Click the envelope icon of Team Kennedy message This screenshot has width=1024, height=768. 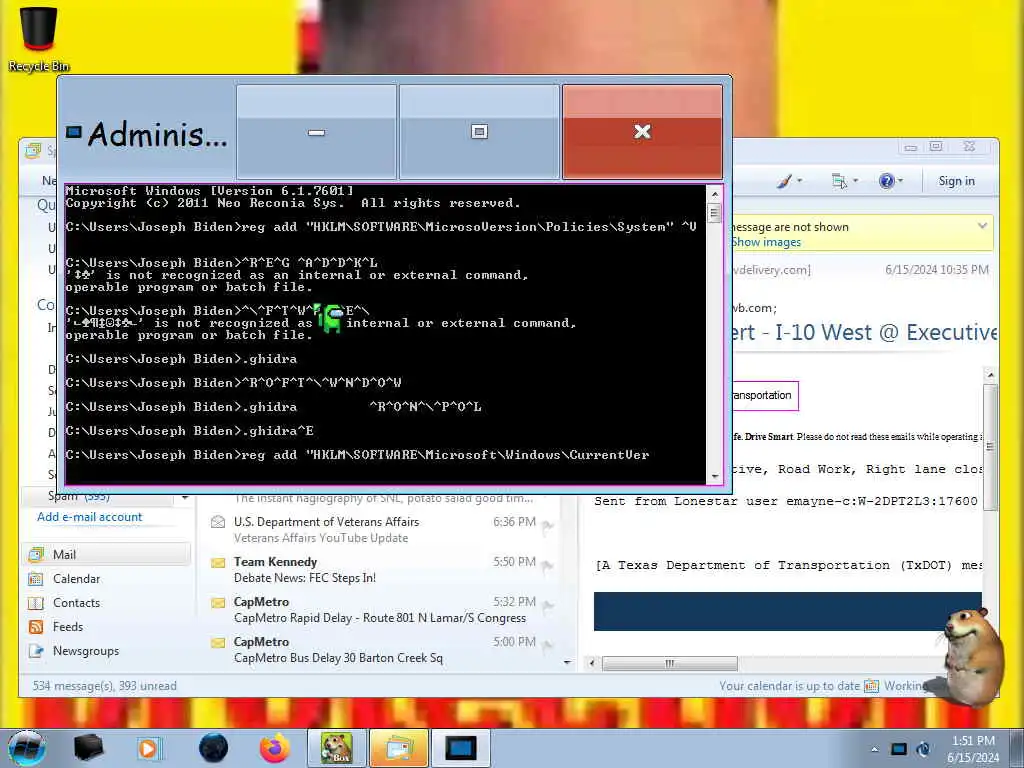(218, 562)
